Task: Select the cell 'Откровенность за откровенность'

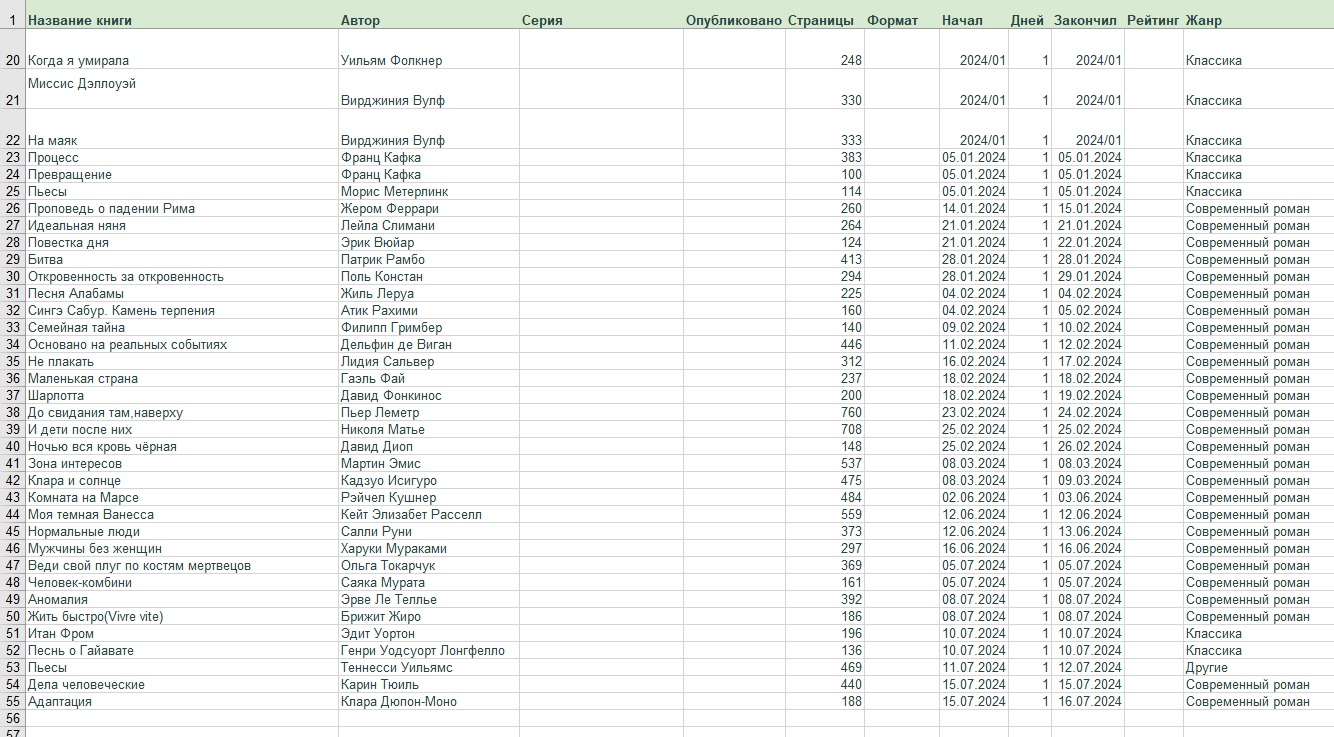Action: click(x=181, y=276)
